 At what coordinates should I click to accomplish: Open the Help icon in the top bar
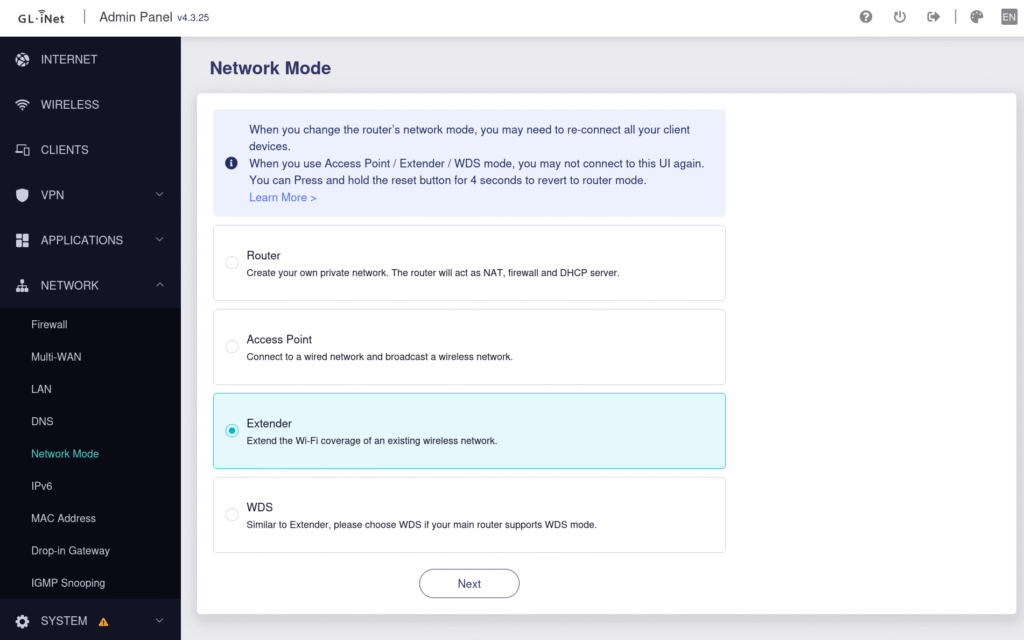tap(866, 16)
